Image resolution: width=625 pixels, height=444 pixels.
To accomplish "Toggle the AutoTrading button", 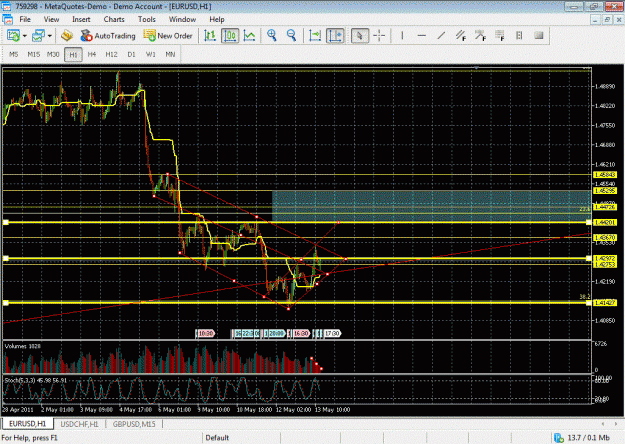I will [108, 36].
